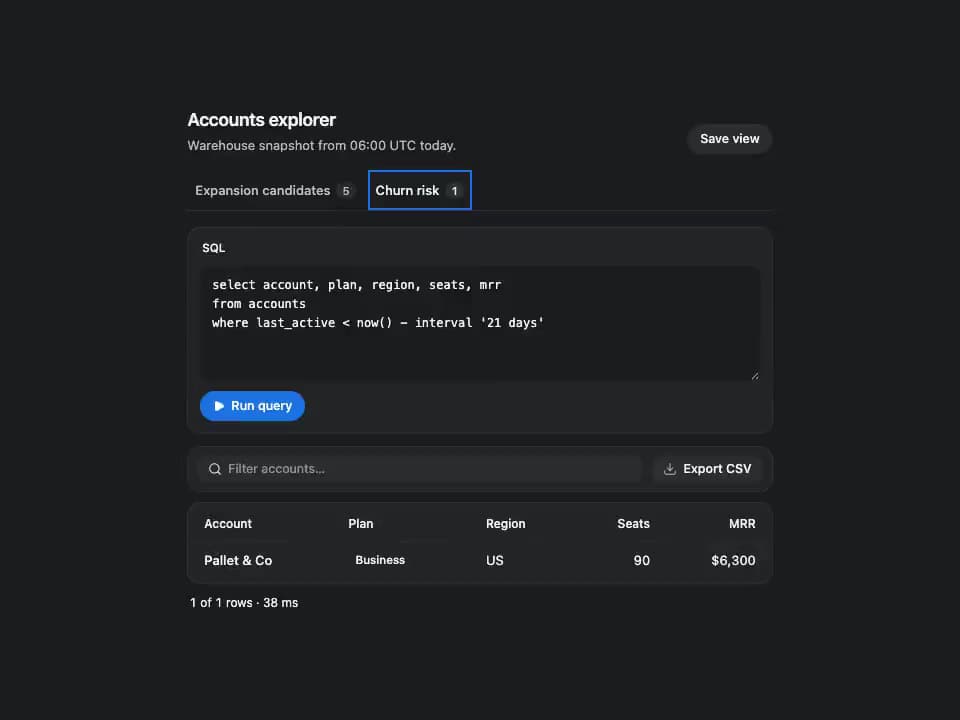Click the play icon in Run query
960x720 pixels.
tap(219, 406)
